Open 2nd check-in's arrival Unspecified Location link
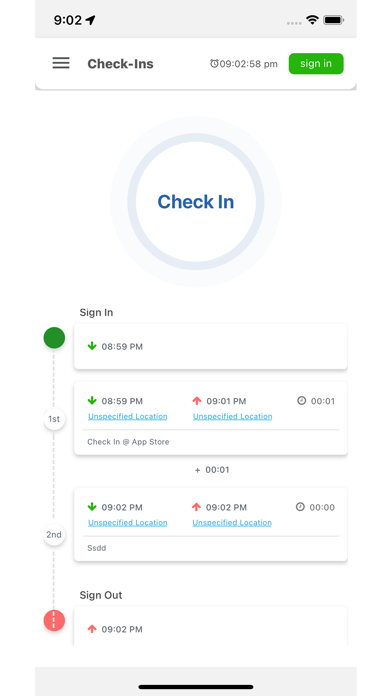Image resolution: width=392 pixels, height=696 pixels. coord(127,522)
